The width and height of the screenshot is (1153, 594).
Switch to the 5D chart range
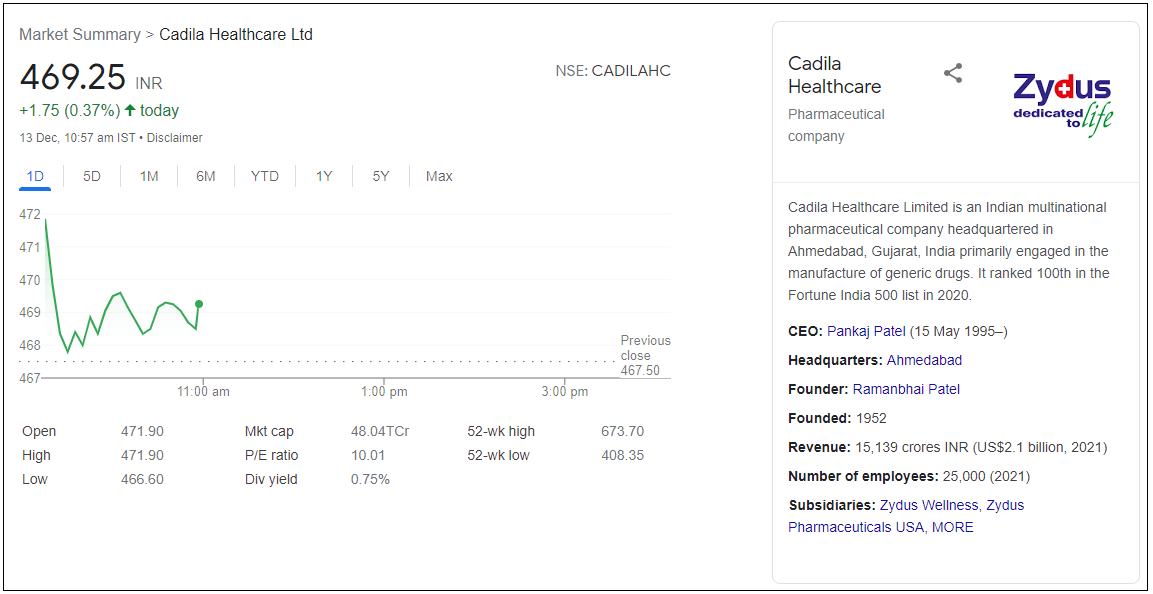pos(92,176)
